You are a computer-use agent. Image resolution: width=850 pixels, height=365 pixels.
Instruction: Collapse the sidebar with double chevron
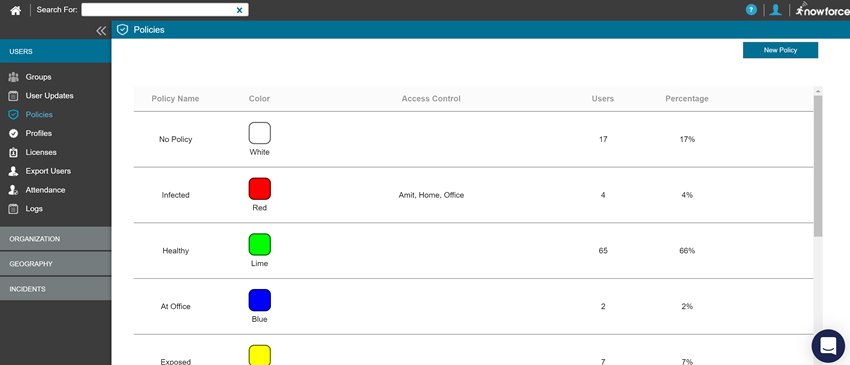click(x=101, y=31)
